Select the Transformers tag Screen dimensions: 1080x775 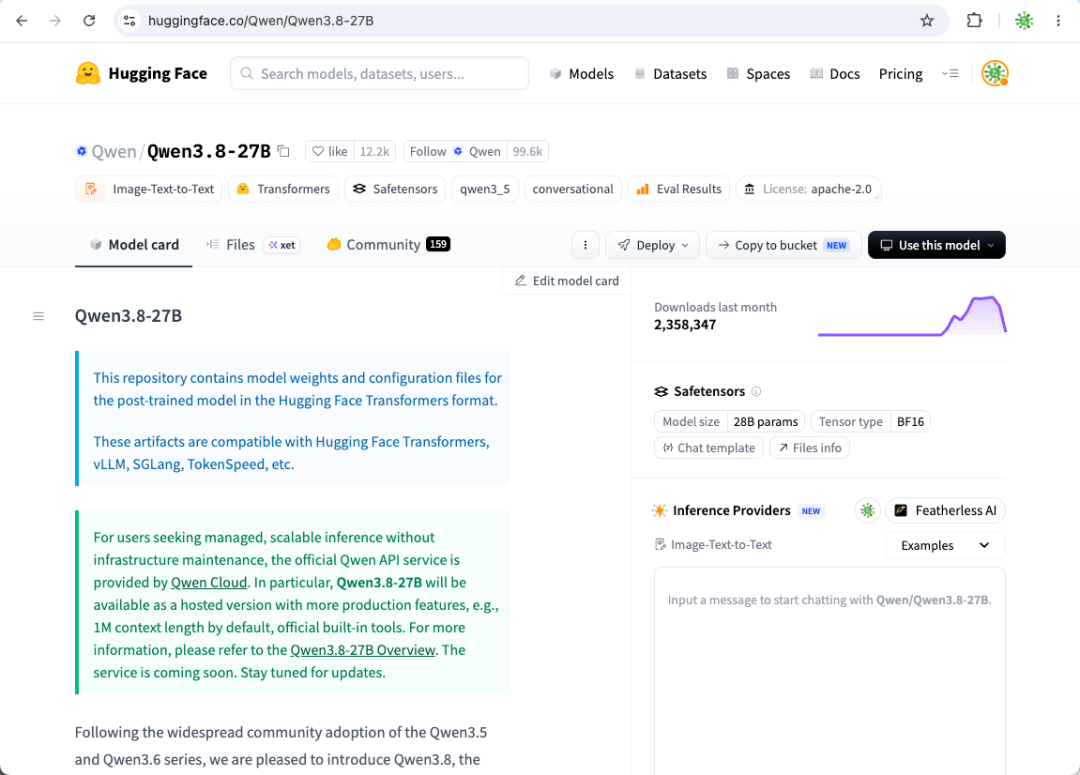[x=283, y=189]
